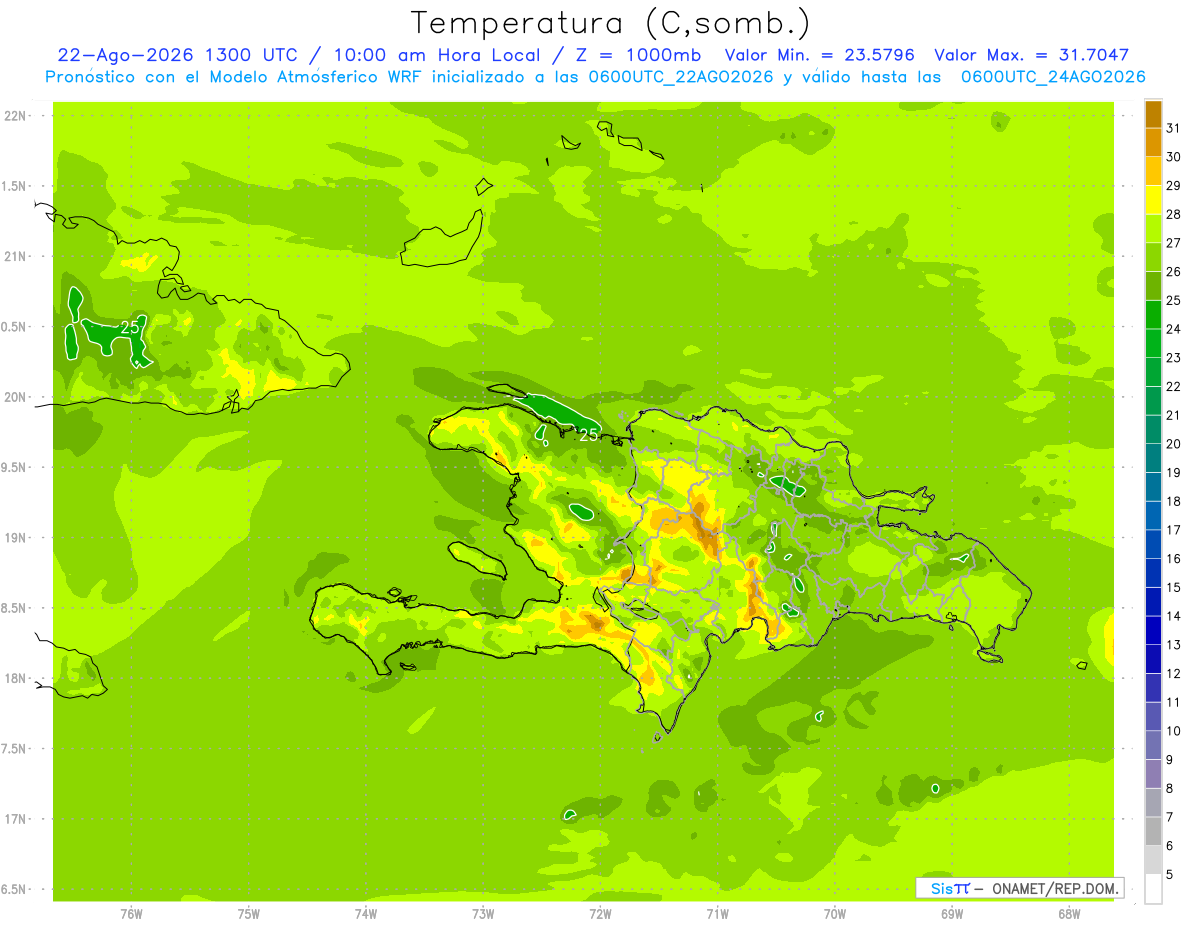The width and height of the screenshot is (1200, 927).
Task: Click the '72W' longitude label
Action: [x=600, y=913]
